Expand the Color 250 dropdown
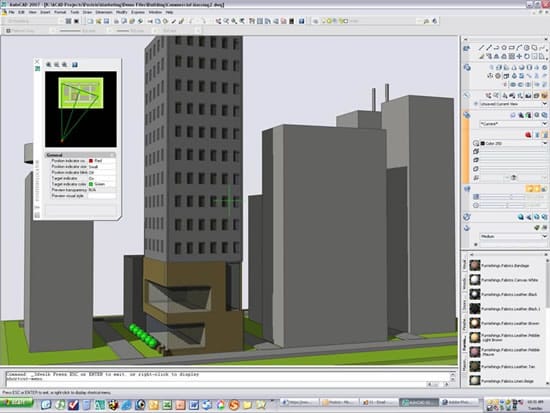The height and width of the screenshot is (413, 550). pyautogui.click(x=512, y=143)
